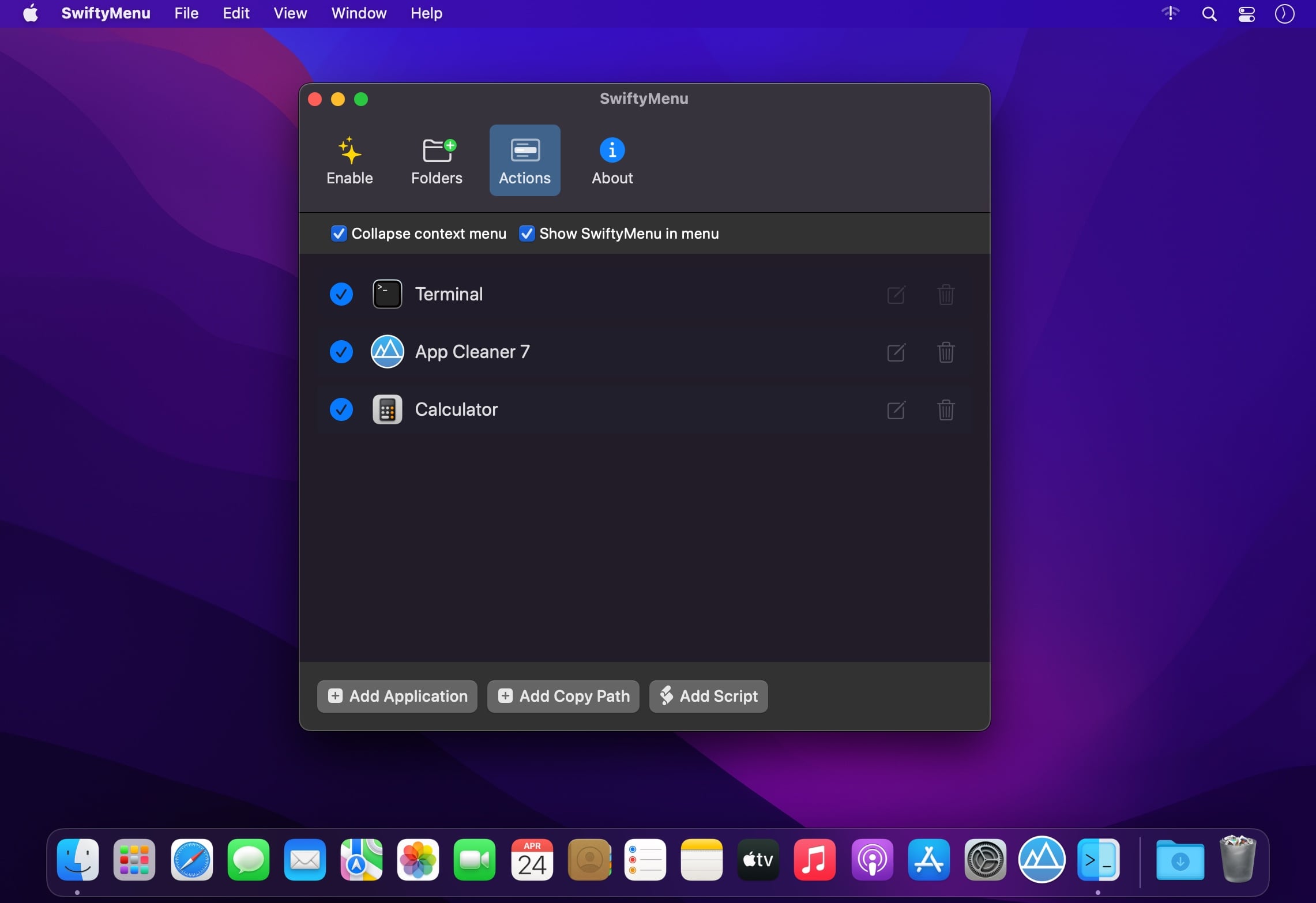Open the Edit menu
The width and height of the screenshot is (1316, 903).
point(236,13)
